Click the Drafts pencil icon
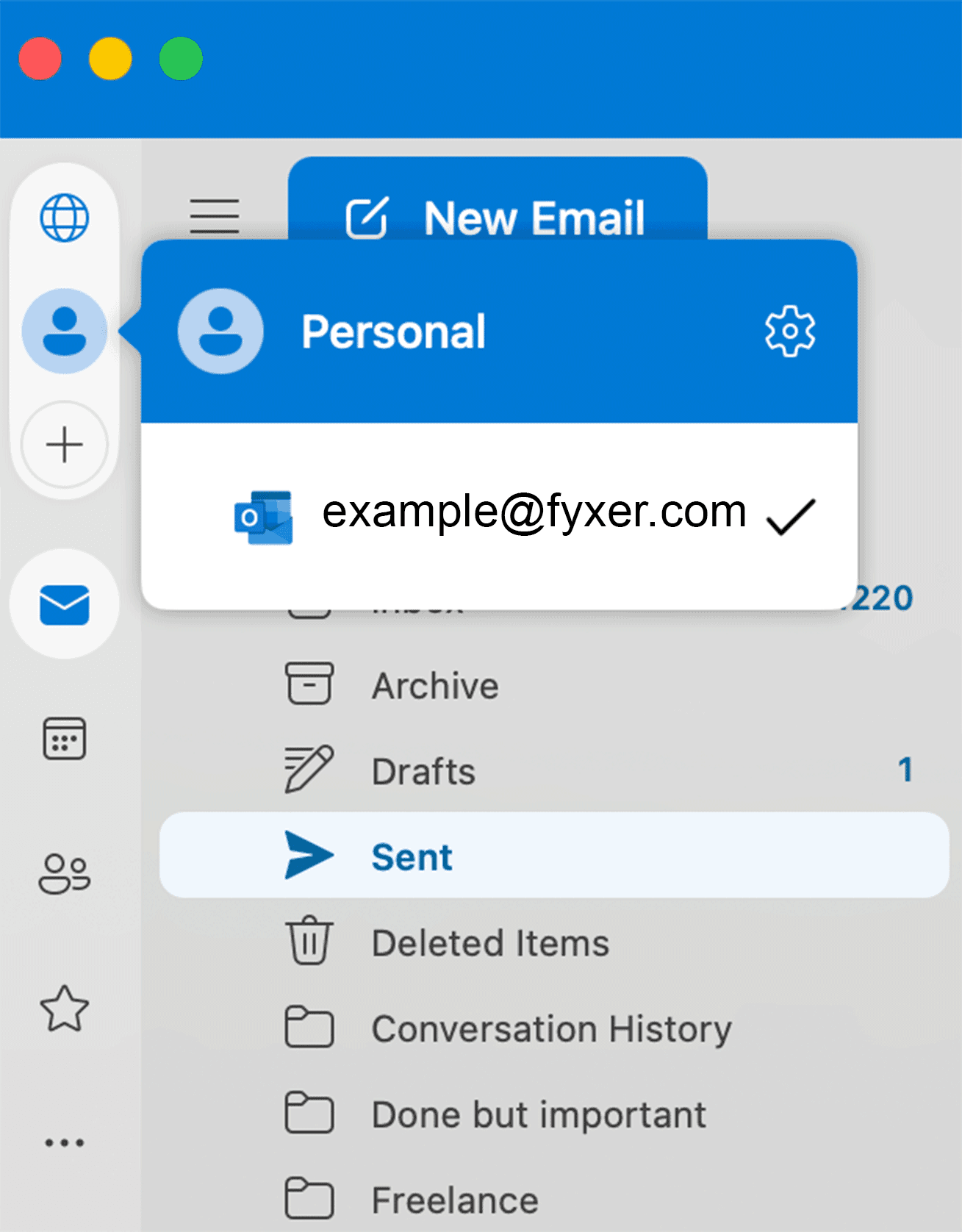962x1232 pixels. pos(309,769)
